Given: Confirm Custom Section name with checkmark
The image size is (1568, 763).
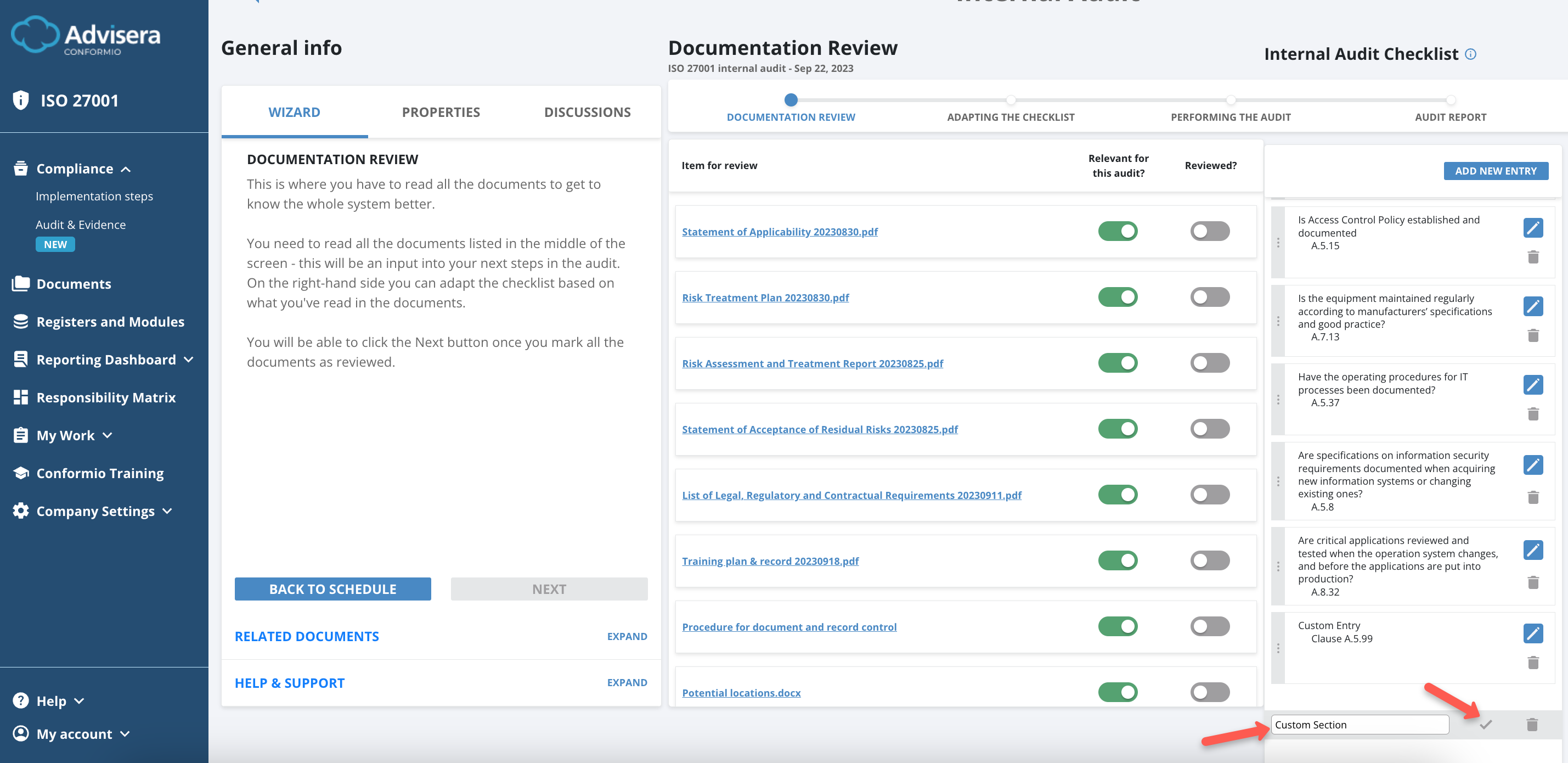Looking at the screenshot, I should pyautogui.click(x=1485, y=725).
